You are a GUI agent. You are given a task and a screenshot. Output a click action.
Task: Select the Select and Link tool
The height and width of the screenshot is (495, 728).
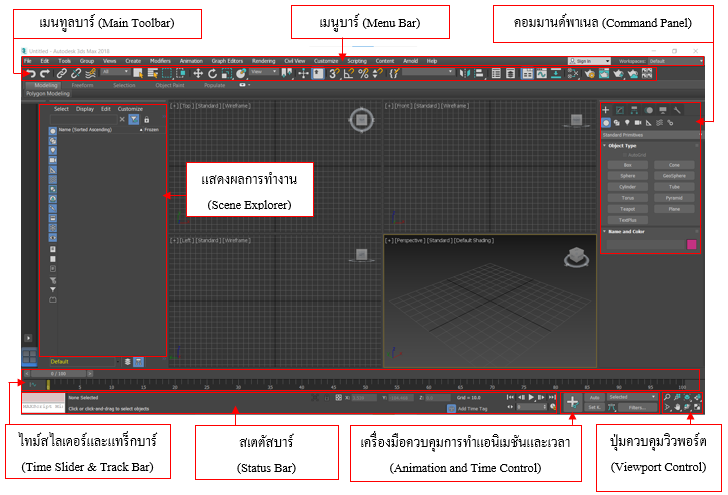click(62, 73)
